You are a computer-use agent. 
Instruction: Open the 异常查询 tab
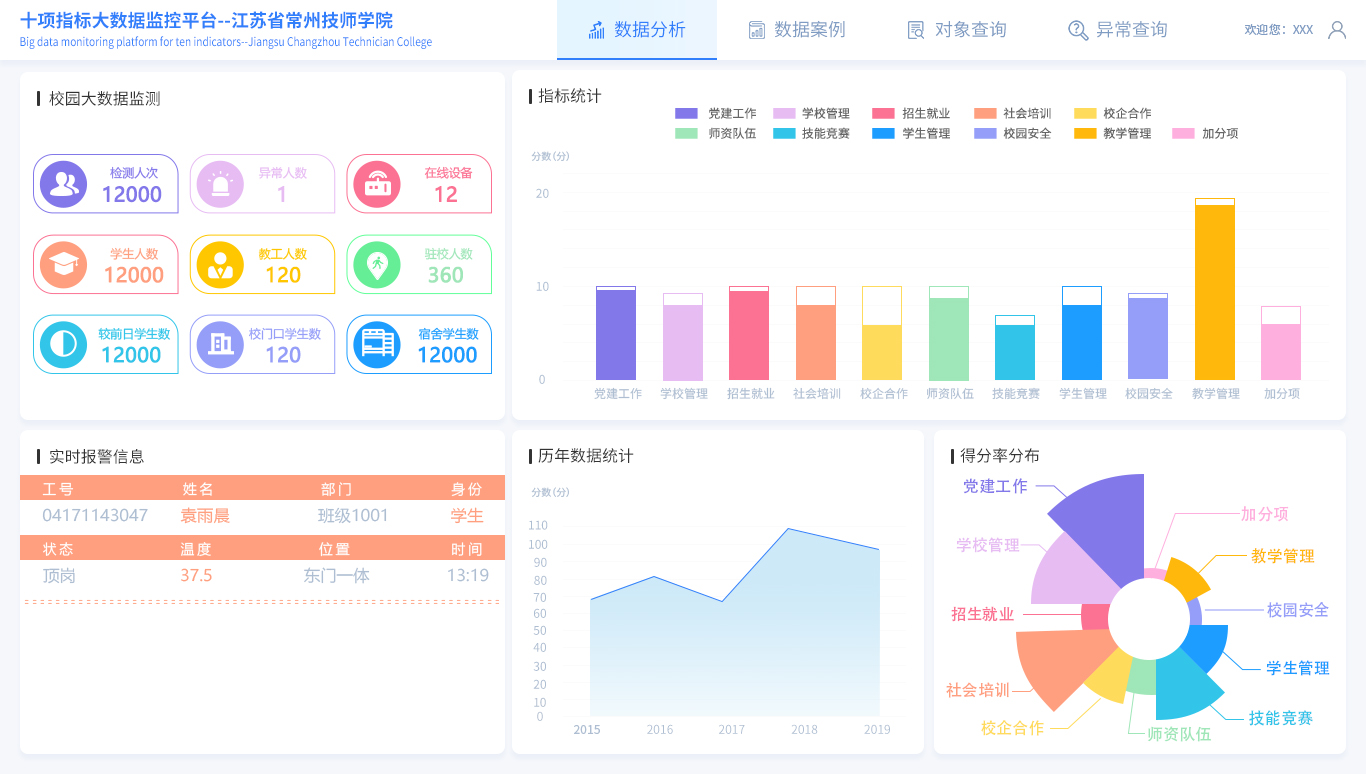1117,30
